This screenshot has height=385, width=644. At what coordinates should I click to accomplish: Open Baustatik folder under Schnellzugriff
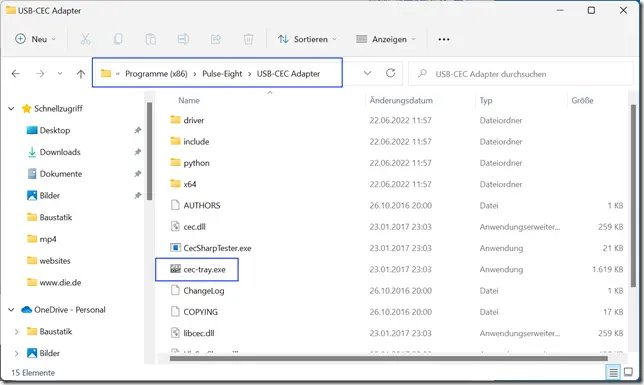point(55,217)
